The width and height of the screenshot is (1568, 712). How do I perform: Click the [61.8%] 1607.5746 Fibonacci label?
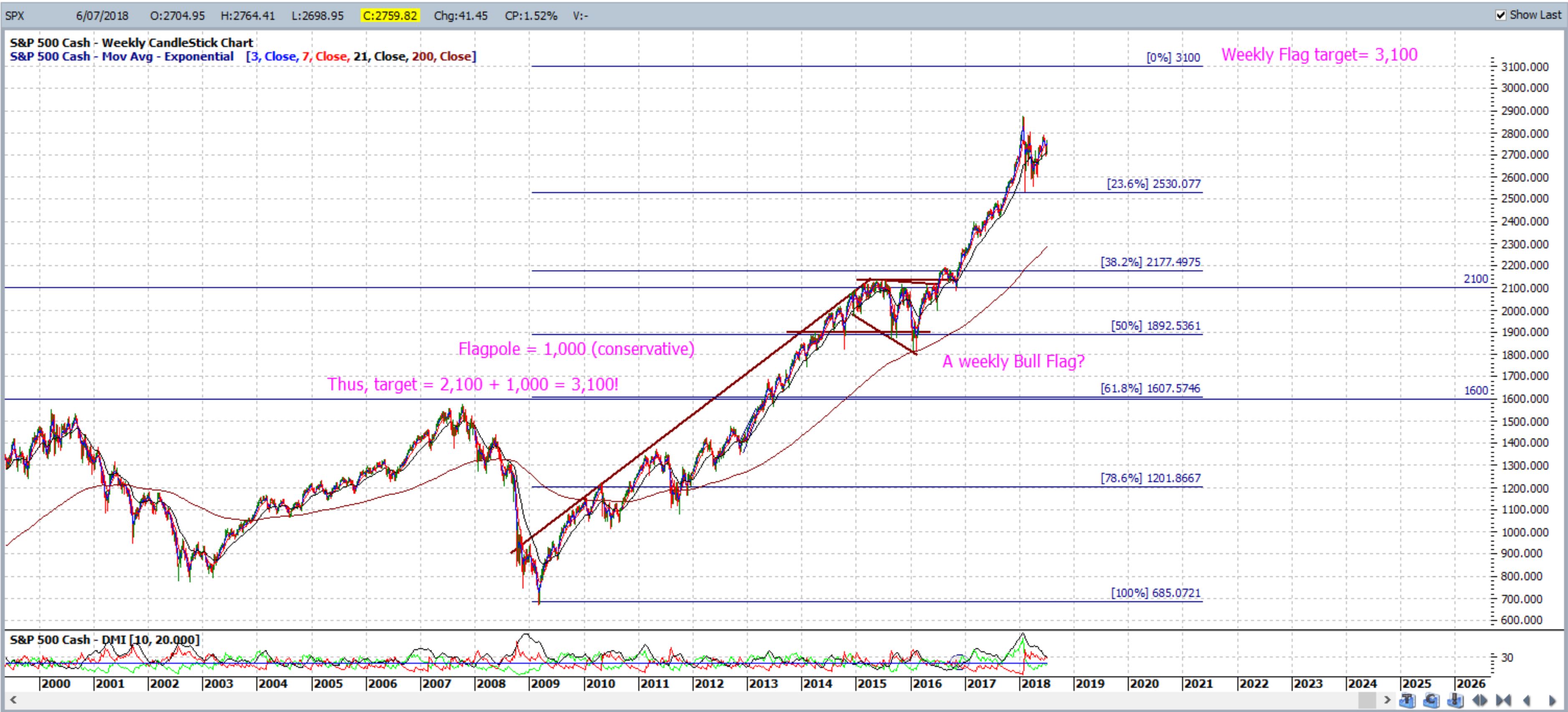[1151, 388]
